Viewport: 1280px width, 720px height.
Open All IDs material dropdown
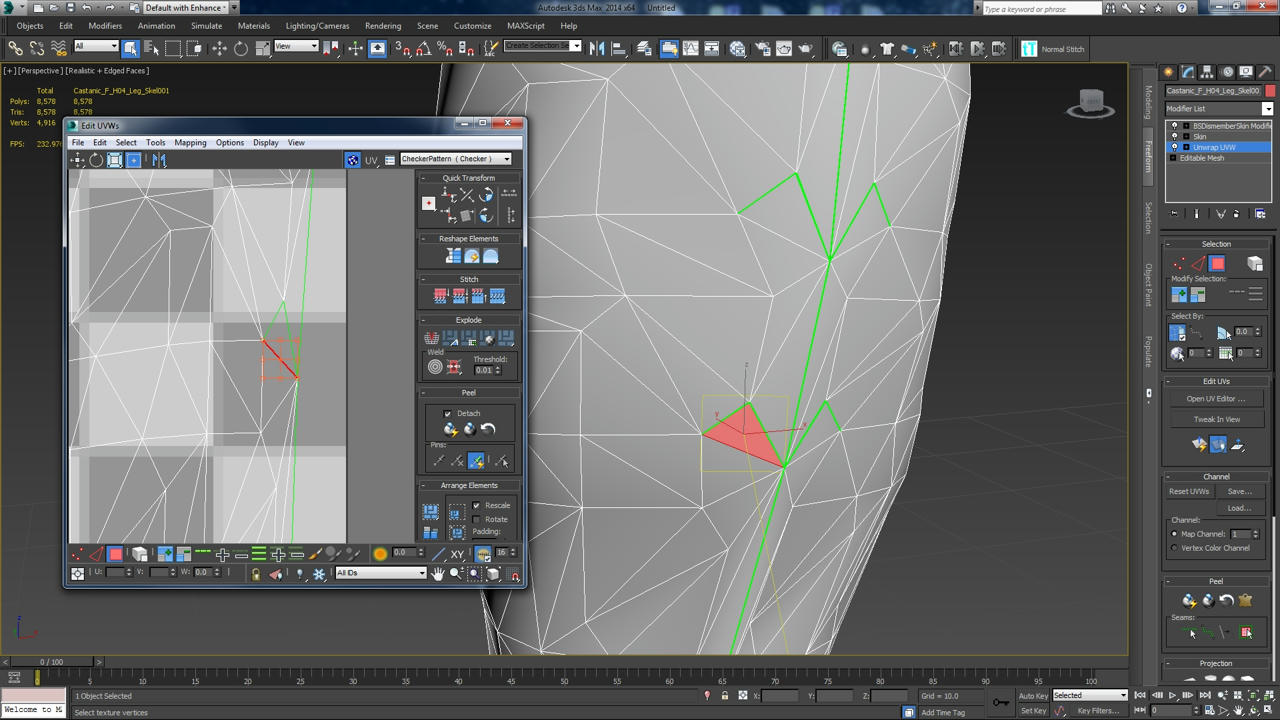(381, 573)
